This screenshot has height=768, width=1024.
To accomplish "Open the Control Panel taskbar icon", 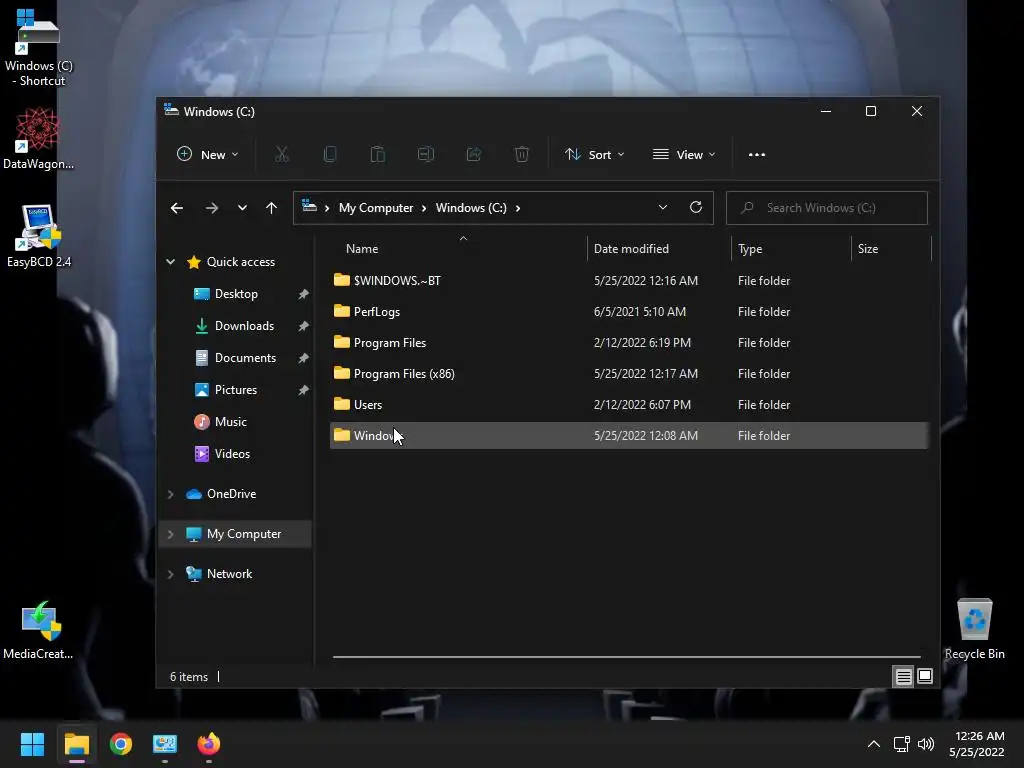I will [x=165, y=744].
